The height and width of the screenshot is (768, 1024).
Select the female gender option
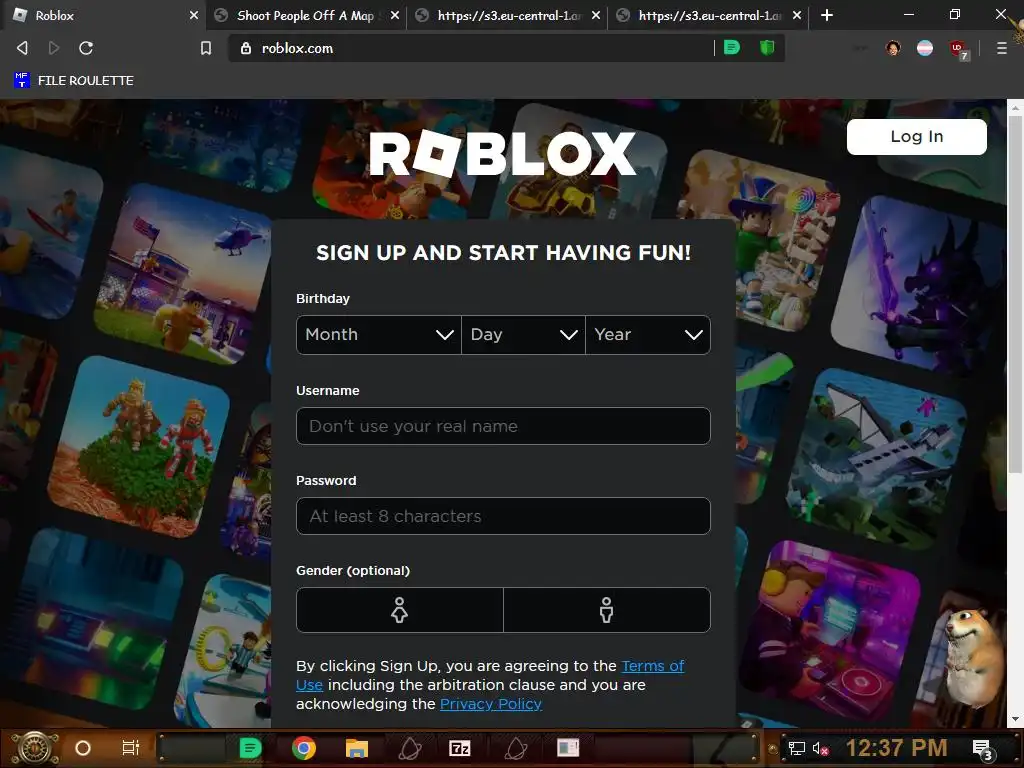tap(400, 610)
